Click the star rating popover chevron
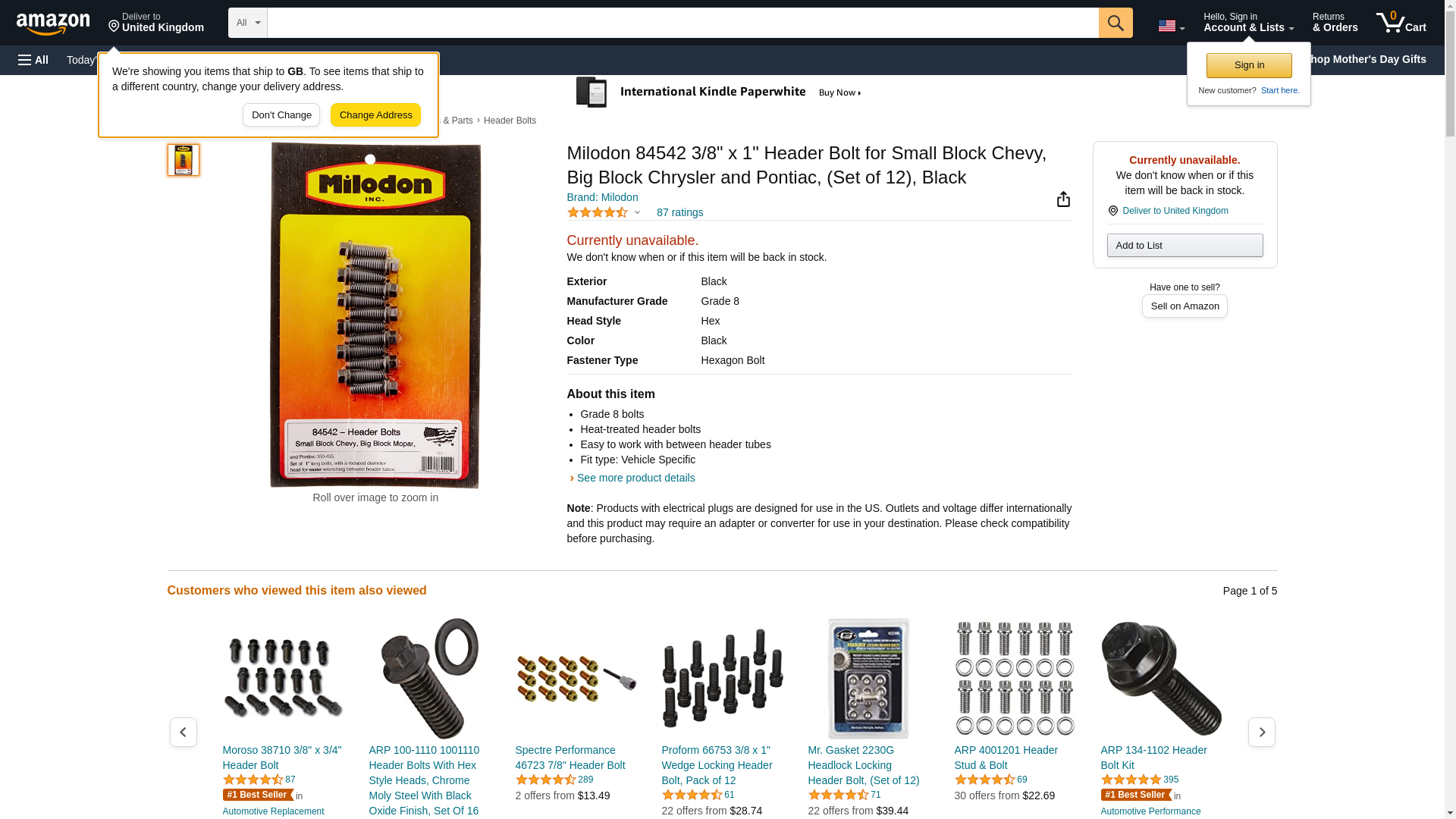 click(637, 212)
